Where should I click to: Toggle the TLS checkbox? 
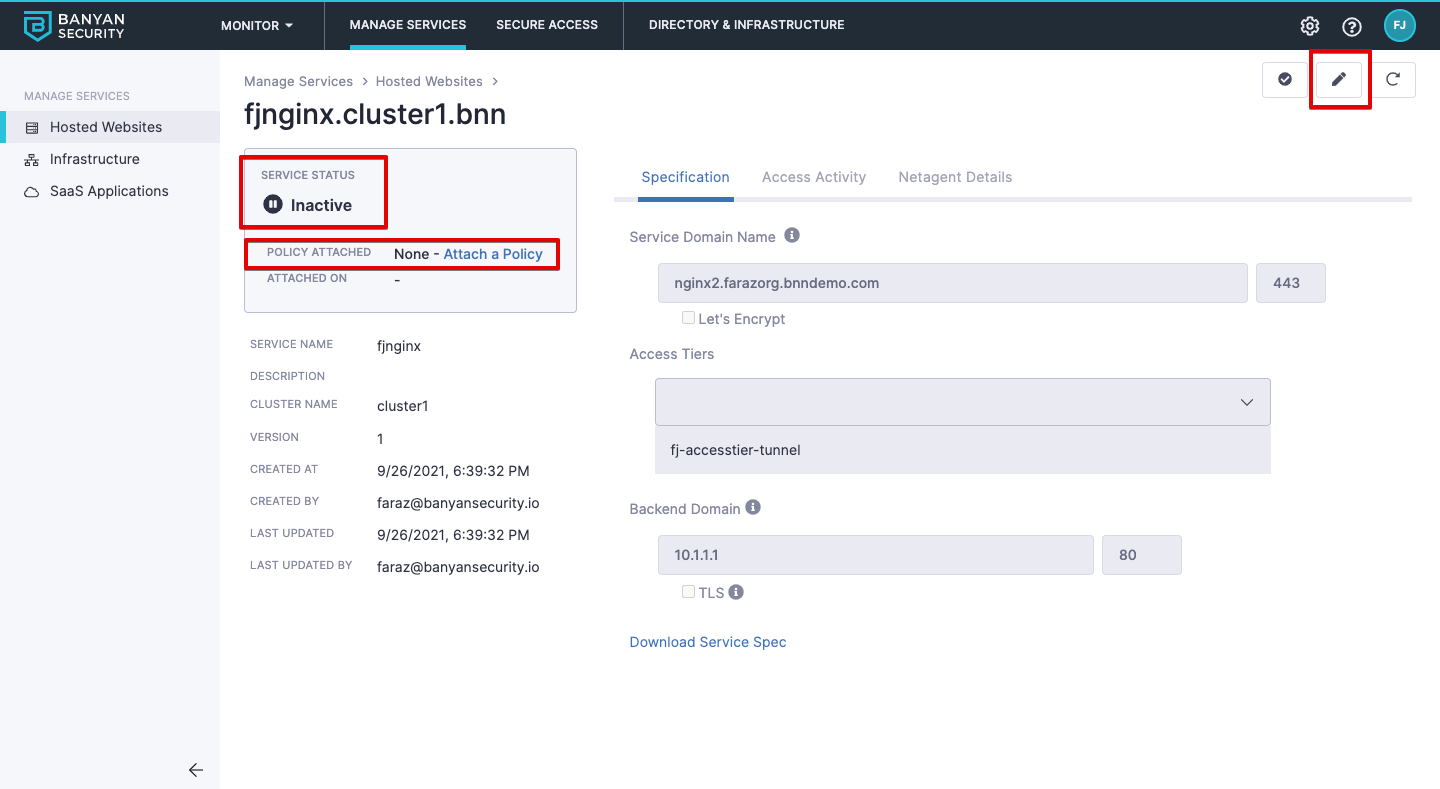(688, 592)
